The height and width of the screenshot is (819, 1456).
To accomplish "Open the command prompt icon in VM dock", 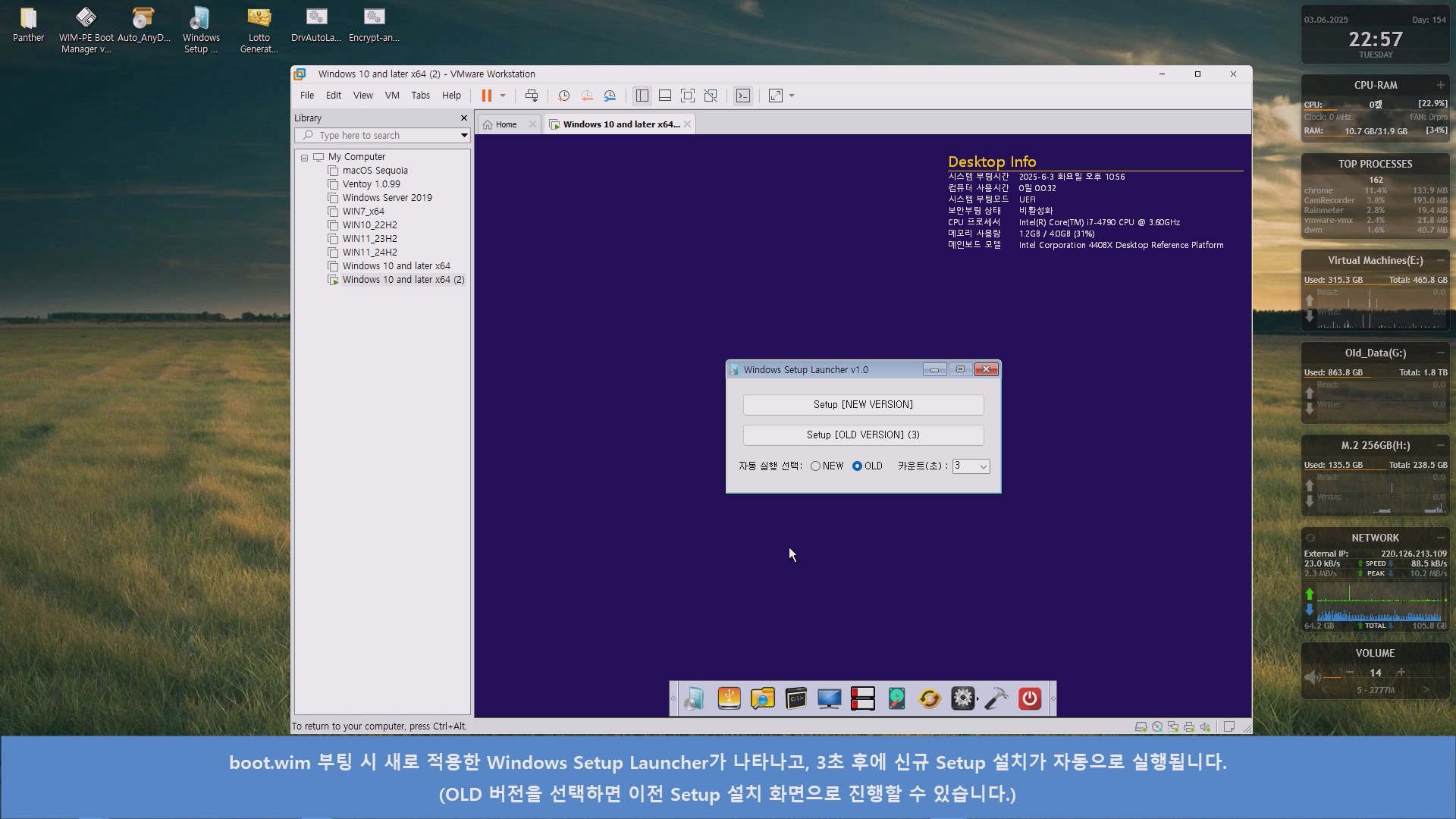I will click(795, 698).
